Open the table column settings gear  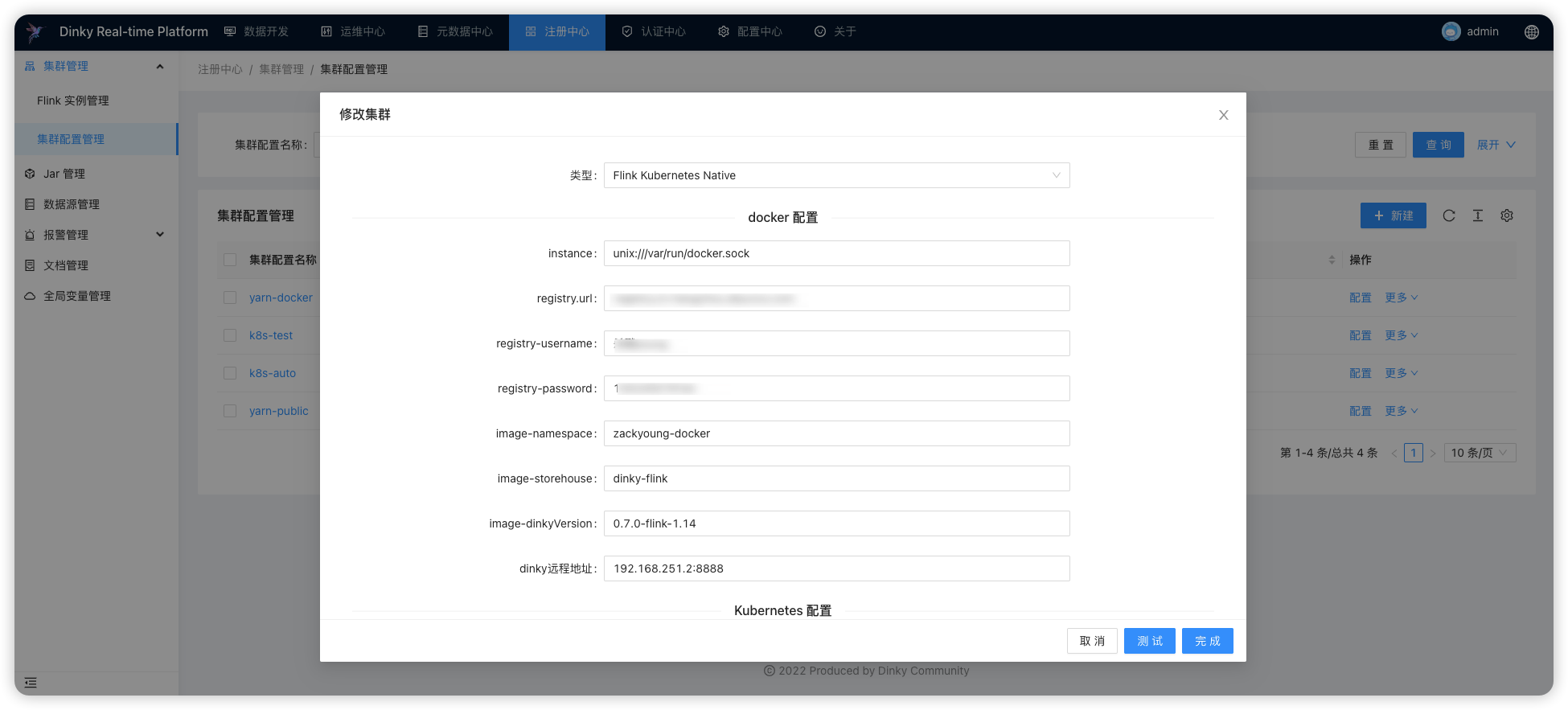point(1507,215)
